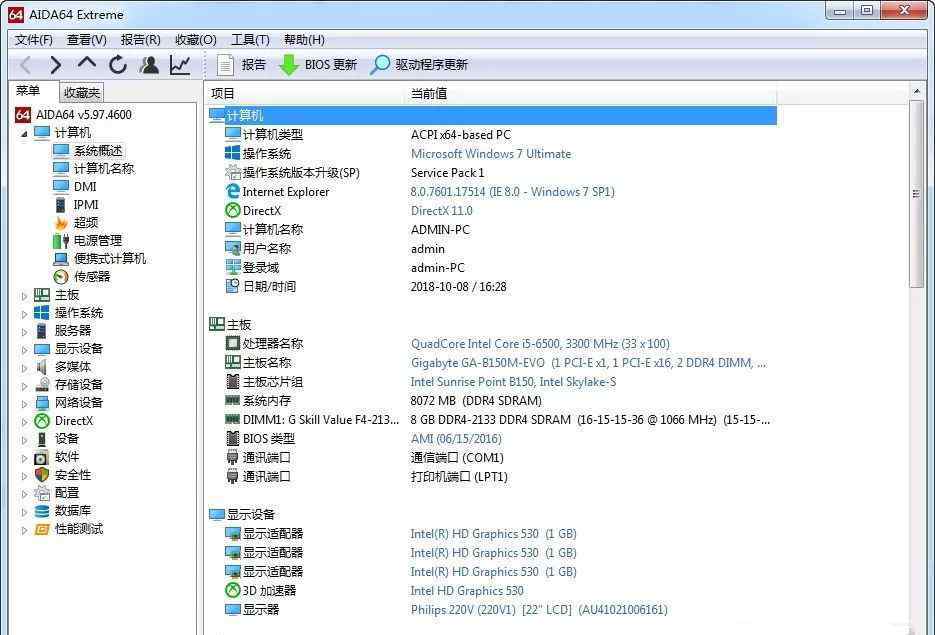This screenshot has width=935, height=635.
Task: Click the 存储设备 storage icon
Action: (x=42, y=385)
